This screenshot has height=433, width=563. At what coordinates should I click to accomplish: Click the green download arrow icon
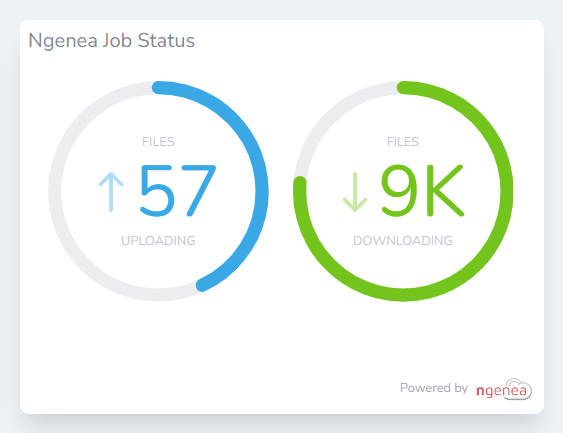[x=355, y=192]
